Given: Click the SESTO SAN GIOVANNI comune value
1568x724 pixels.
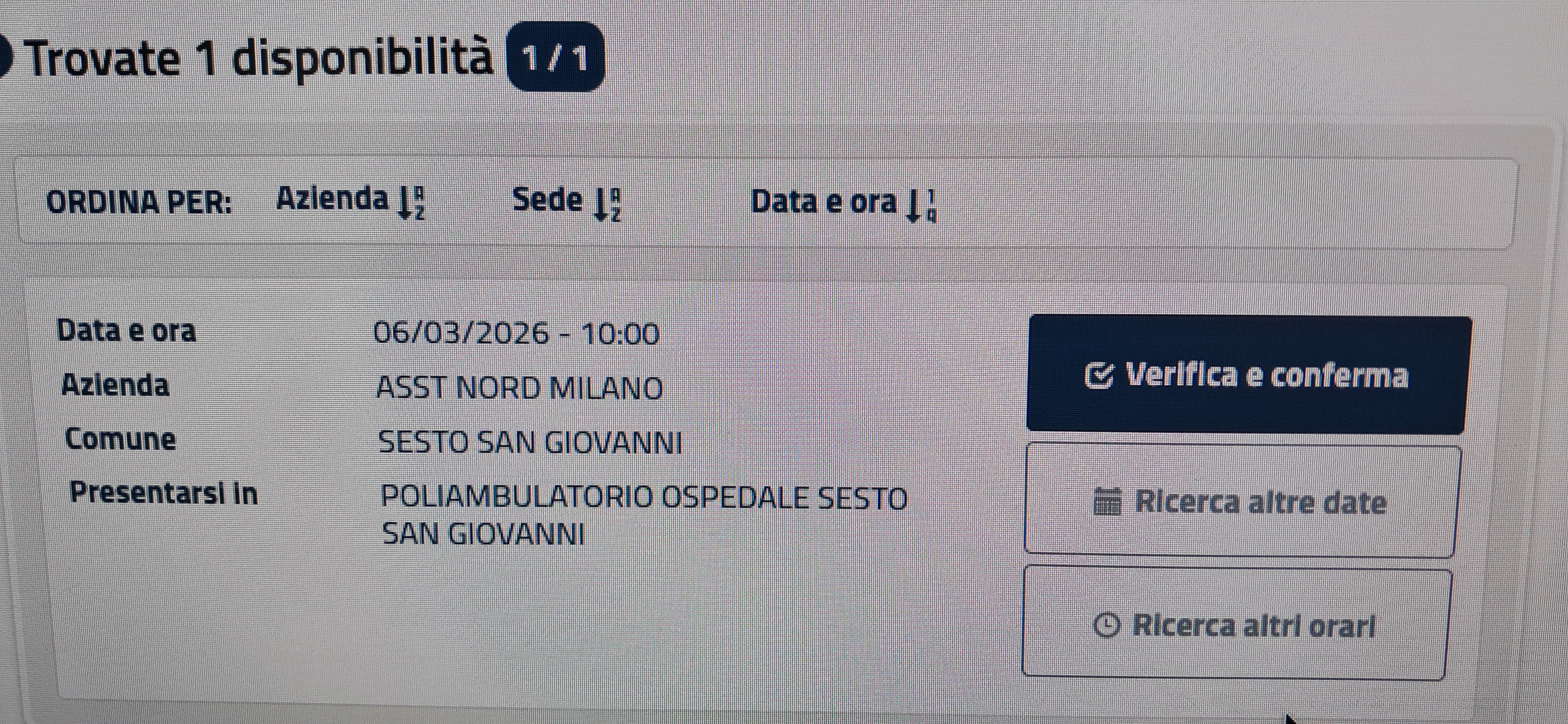Looking at the screenshot, I should click(530, 442).
